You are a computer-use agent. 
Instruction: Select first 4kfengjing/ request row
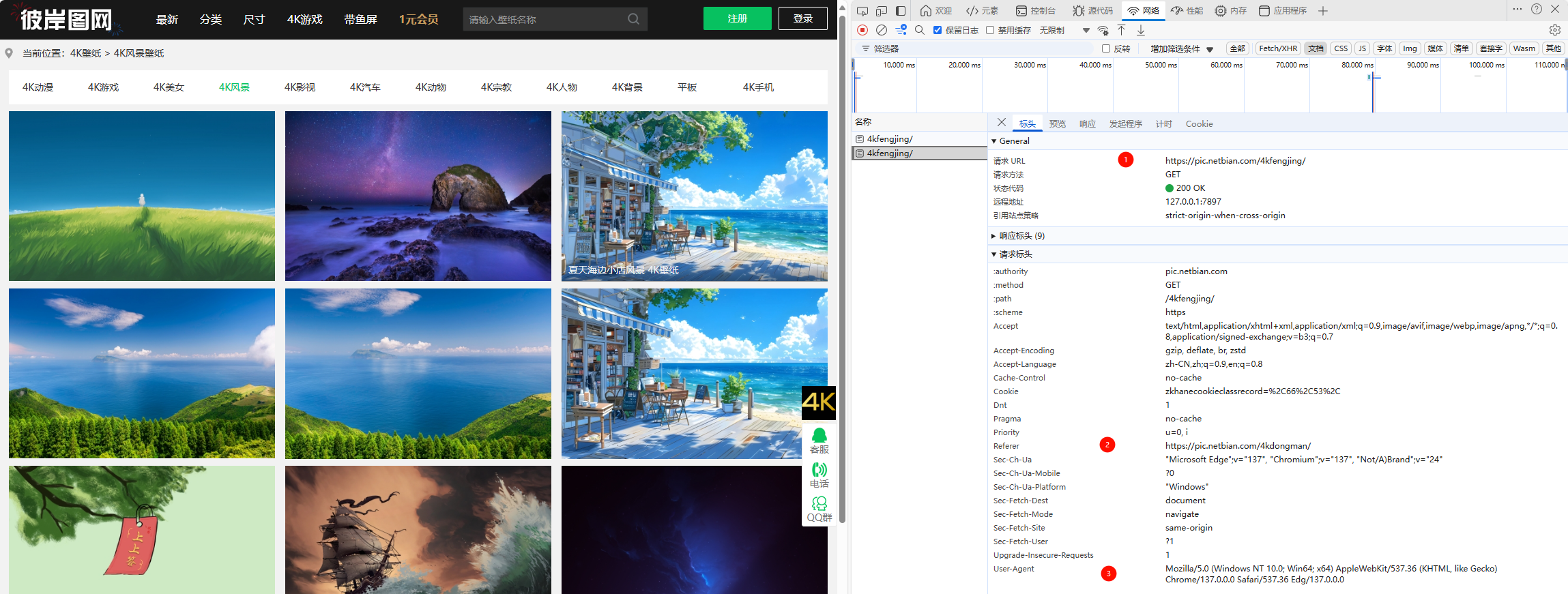[x=919, y=138]
